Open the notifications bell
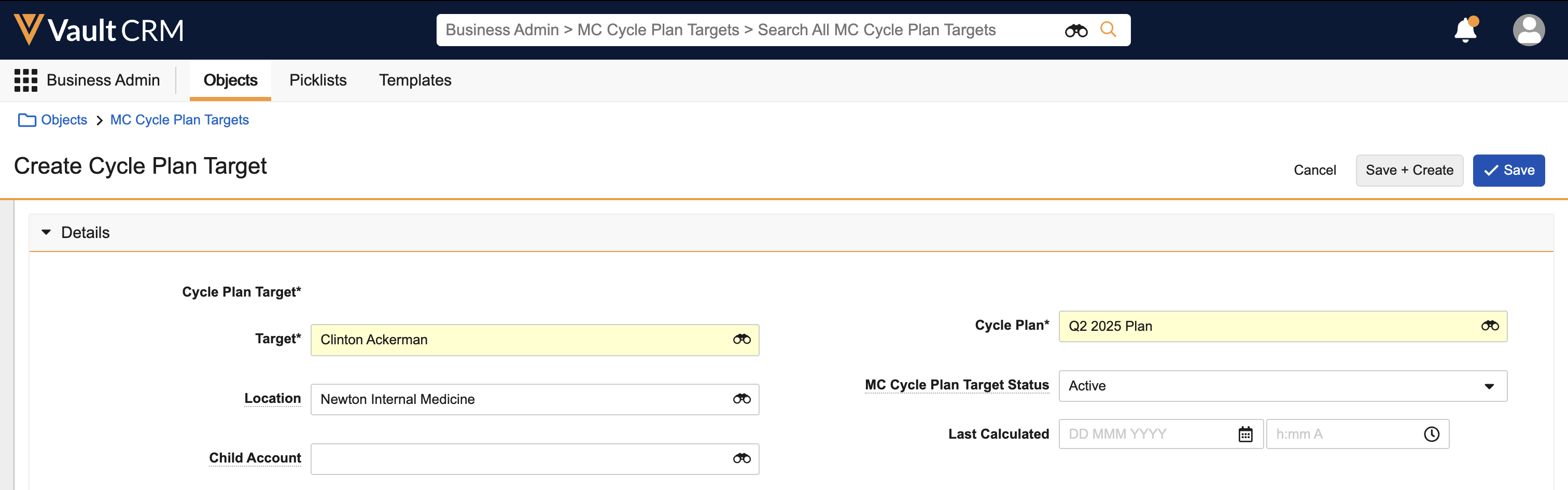The width and height of the screenshot is (1568, 490). click(1465, 31)
